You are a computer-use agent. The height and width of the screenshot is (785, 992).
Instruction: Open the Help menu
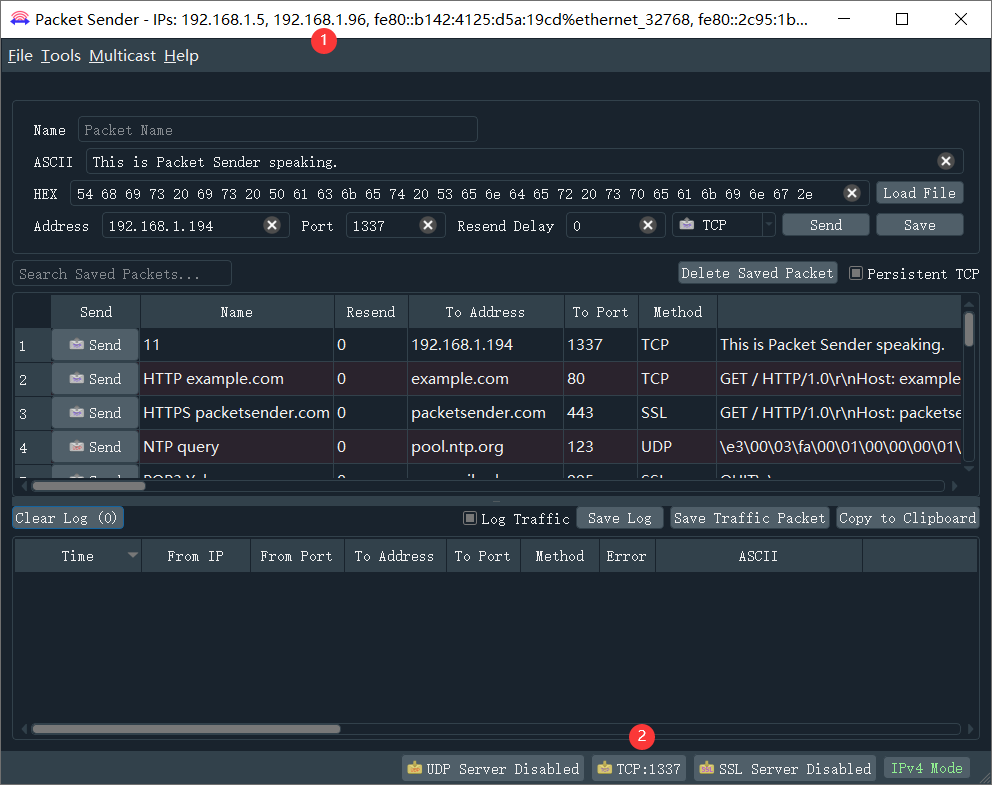pyautogui.click(x=181, y=56)
